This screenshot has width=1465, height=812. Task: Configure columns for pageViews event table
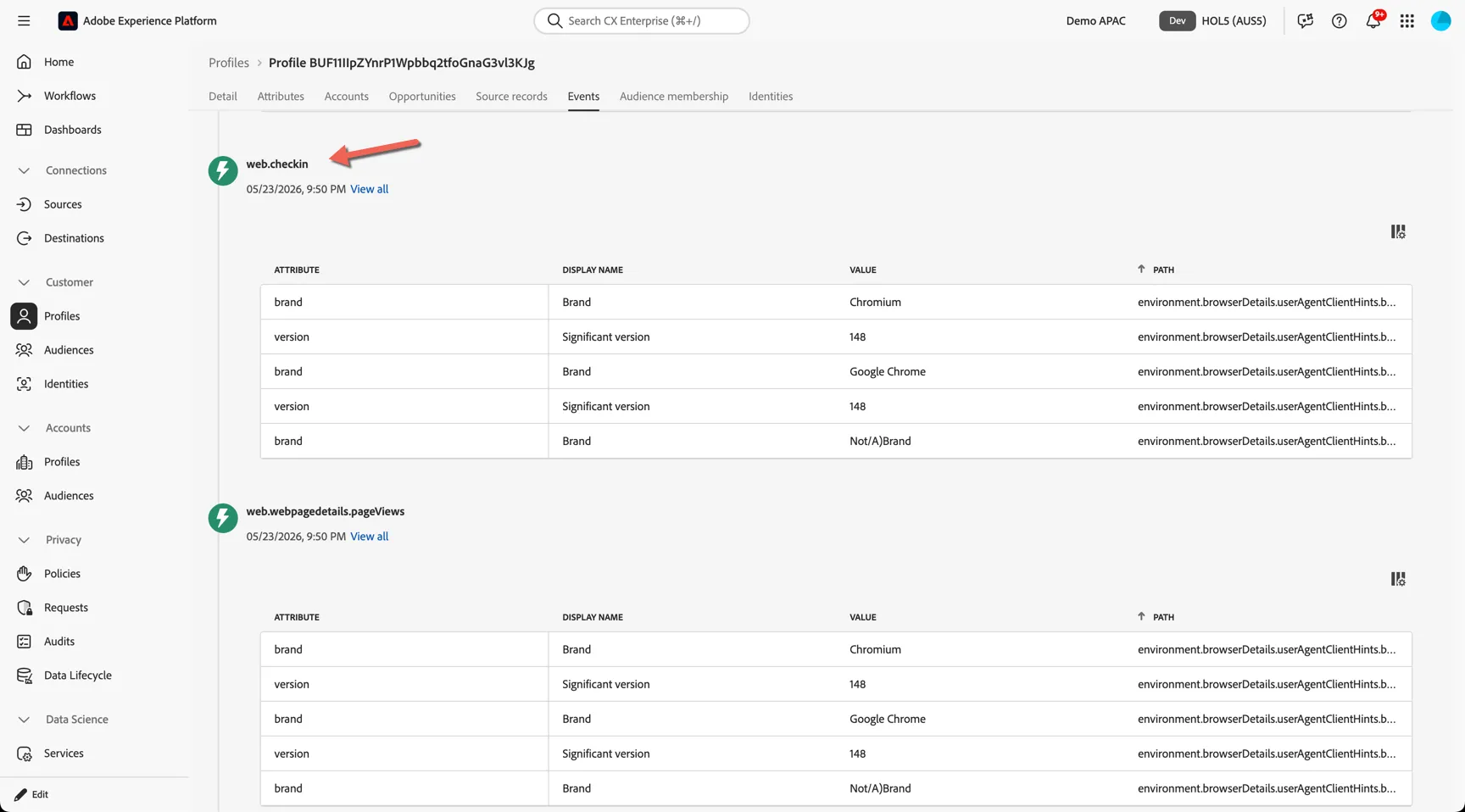pyautogui.click(x=1398, y=579)
